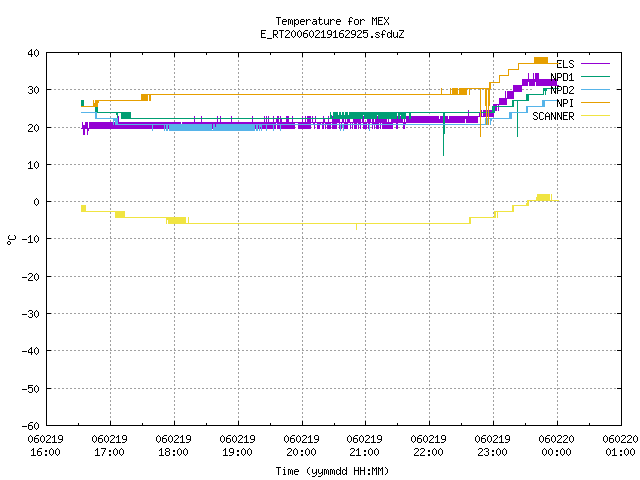Click the yellow SCANNER peak block near 23:45
The width and height of the screenshot is (640, 480).
click(x=544, y=198)
